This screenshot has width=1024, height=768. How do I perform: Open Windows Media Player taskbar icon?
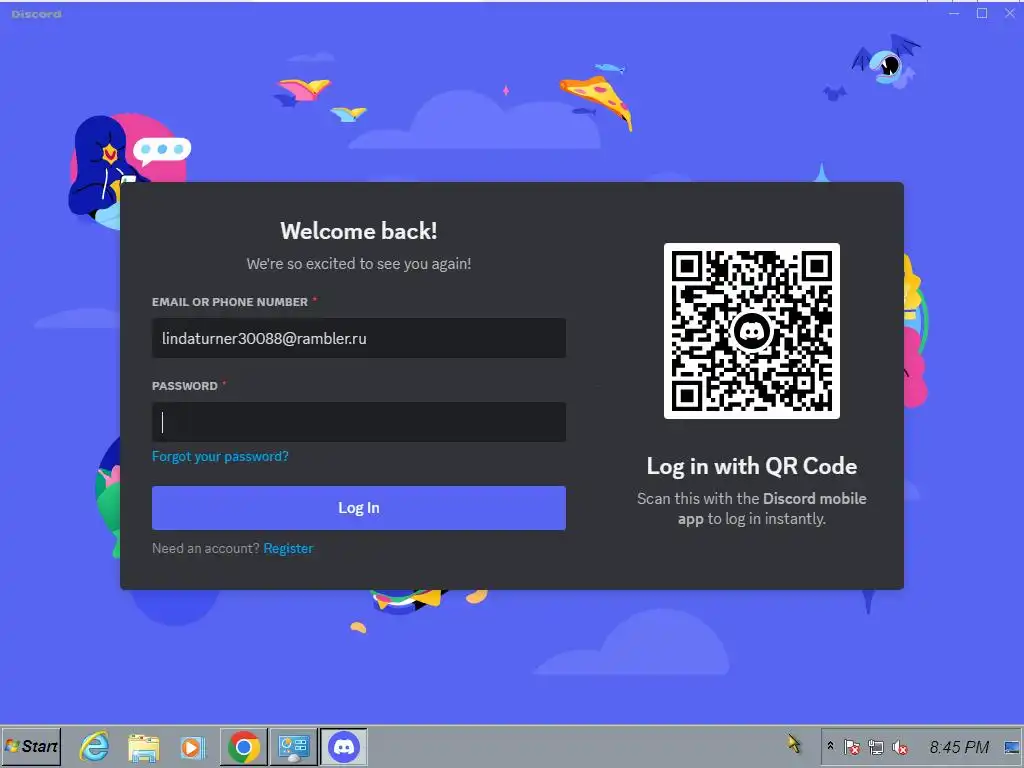click(193, 747)
